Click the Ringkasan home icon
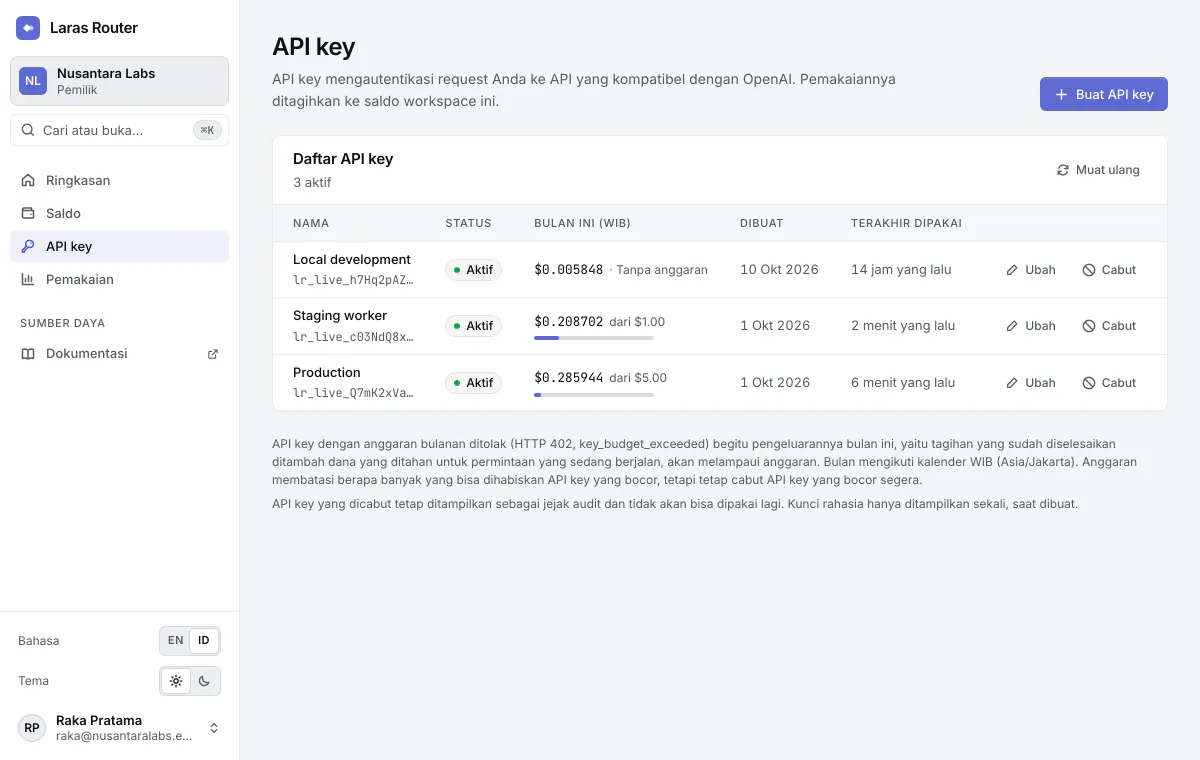 click(28, 181)
